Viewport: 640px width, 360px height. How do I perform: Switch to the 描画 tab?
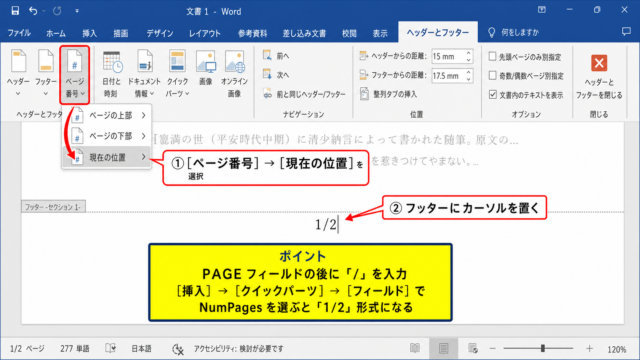tap(120, 33)
